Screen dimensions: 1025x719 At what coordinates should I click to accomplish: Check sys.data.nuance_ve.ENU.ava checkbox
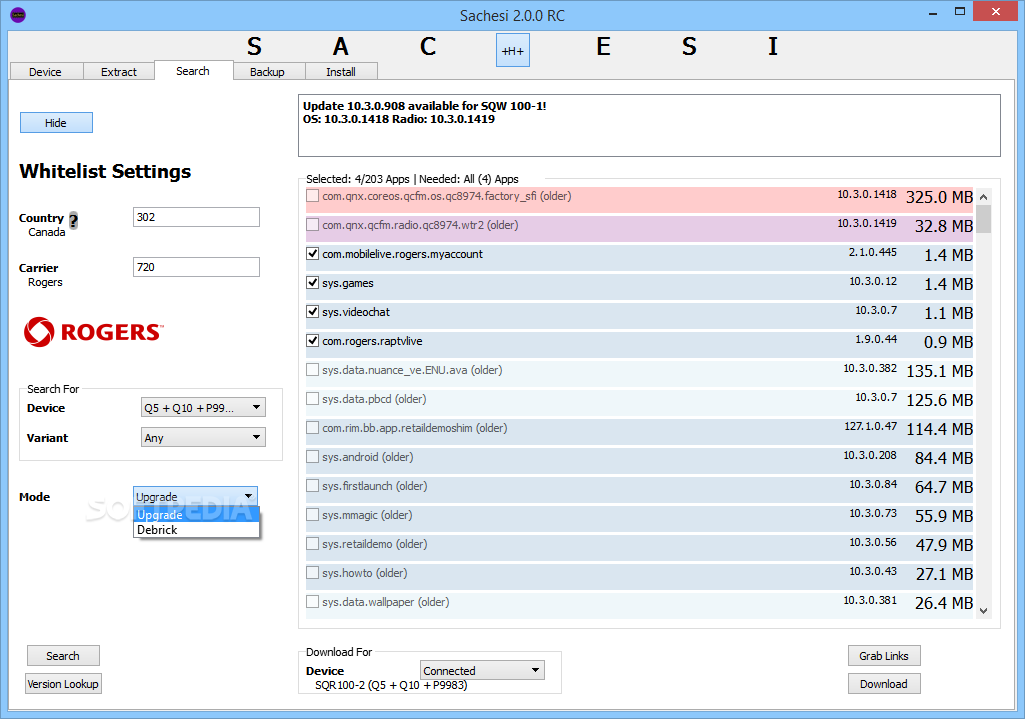312,370
